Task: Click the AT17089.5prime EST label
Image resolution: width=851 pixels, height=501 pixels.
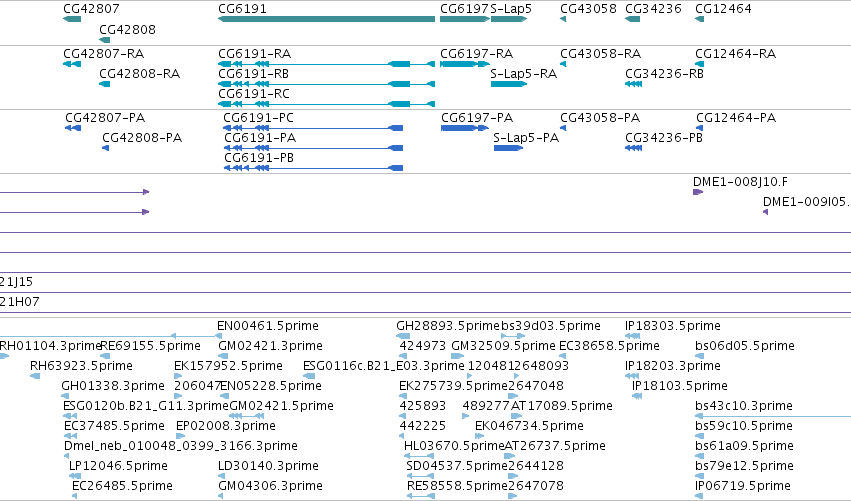Action: [562, 406]
